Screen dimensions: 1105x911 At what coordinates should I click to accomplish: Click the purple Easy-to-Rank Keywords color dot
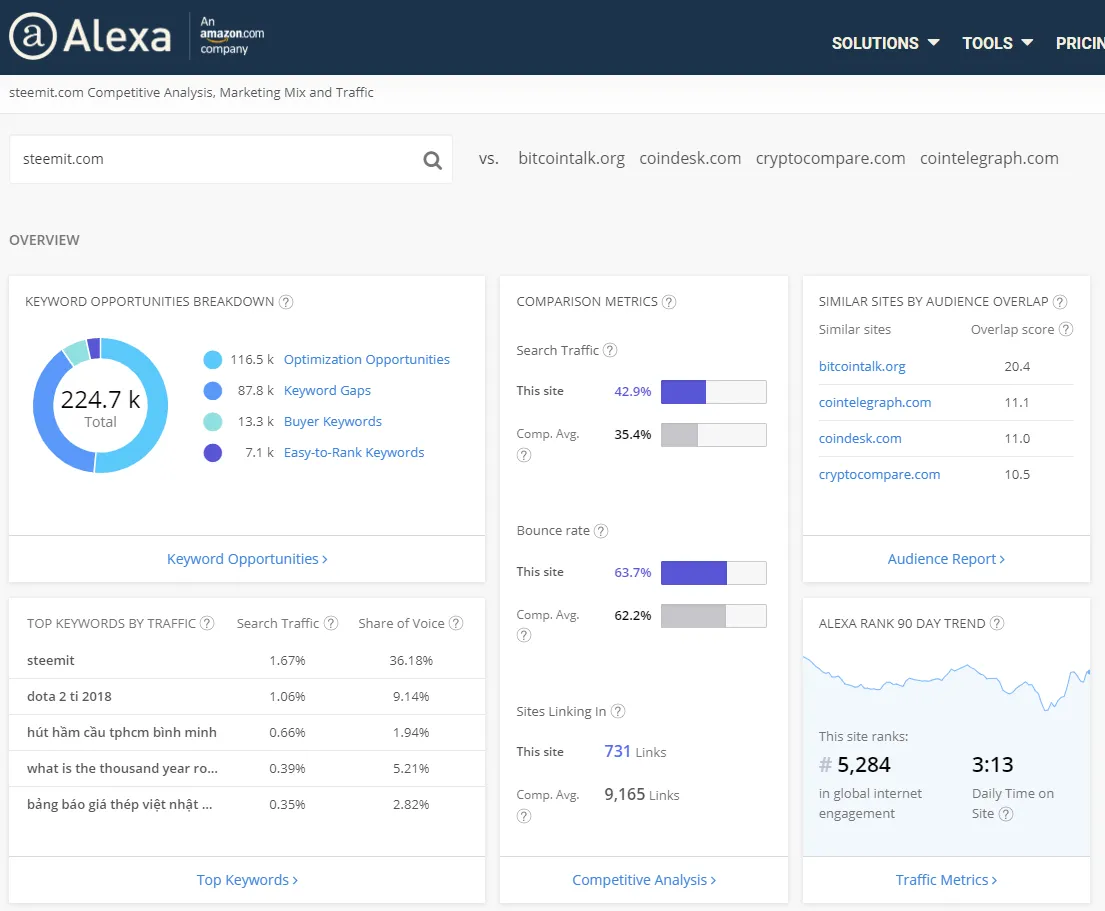click(213, 453)
